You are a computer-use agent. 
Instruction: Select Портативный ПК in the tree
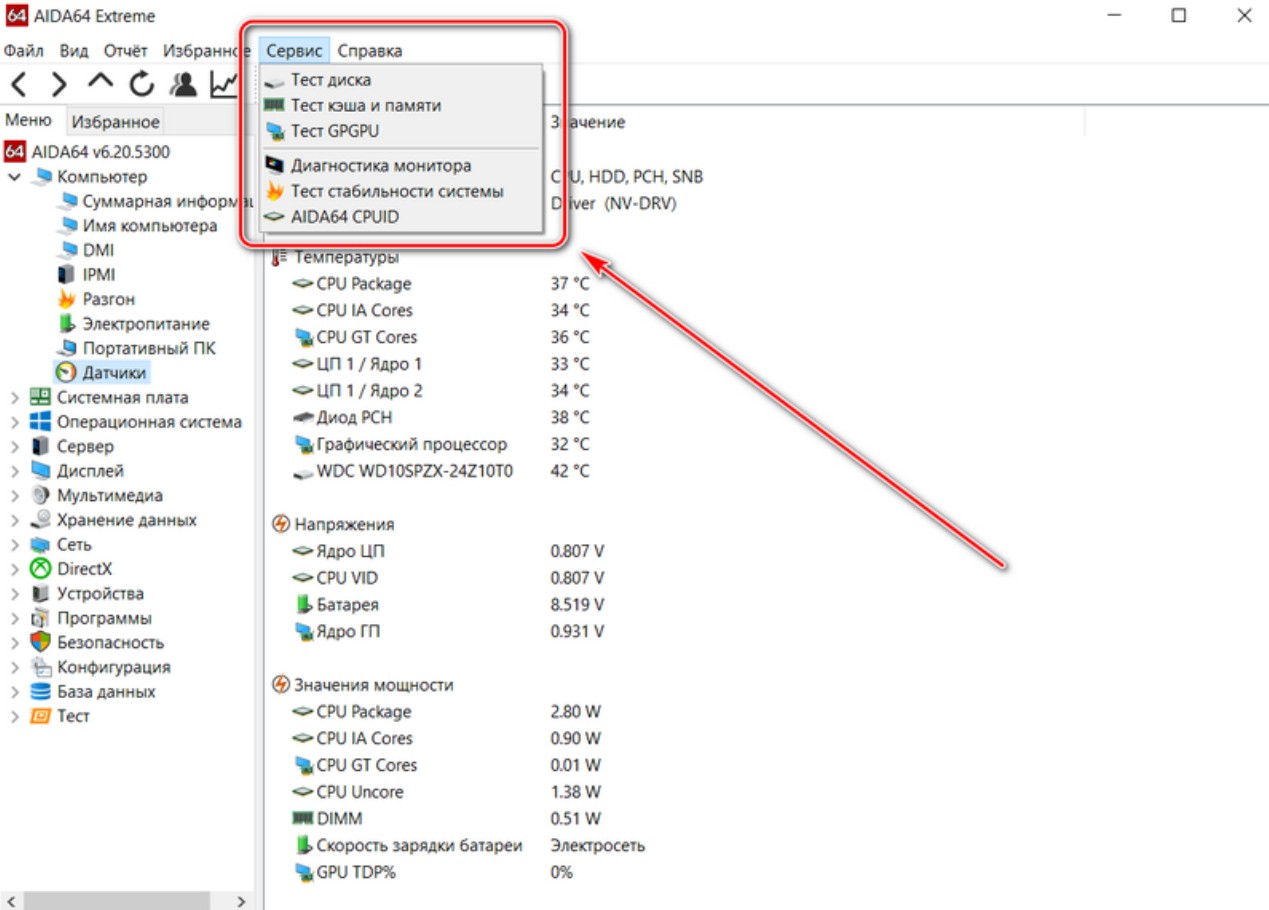149,348
